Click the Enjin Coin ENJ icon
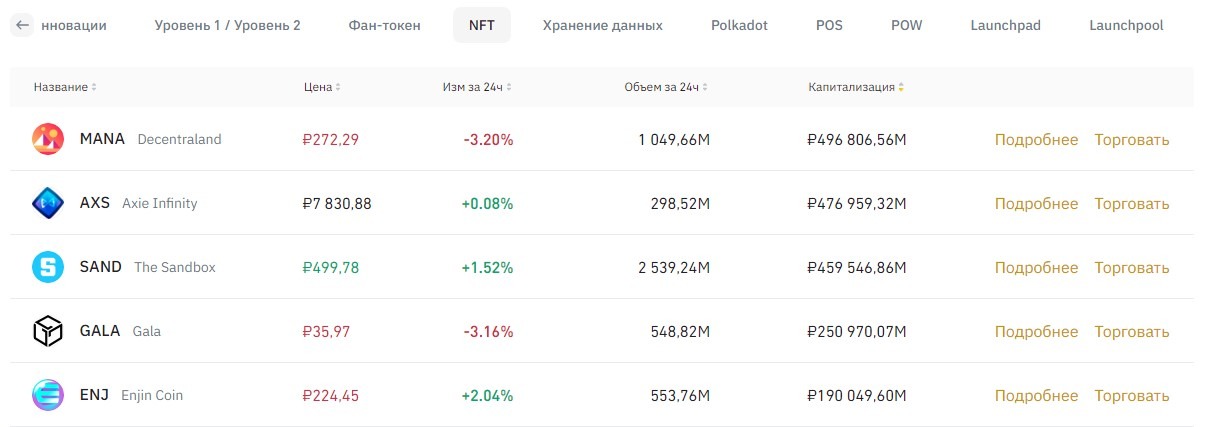1232x427 pixels. pos(47,395)
